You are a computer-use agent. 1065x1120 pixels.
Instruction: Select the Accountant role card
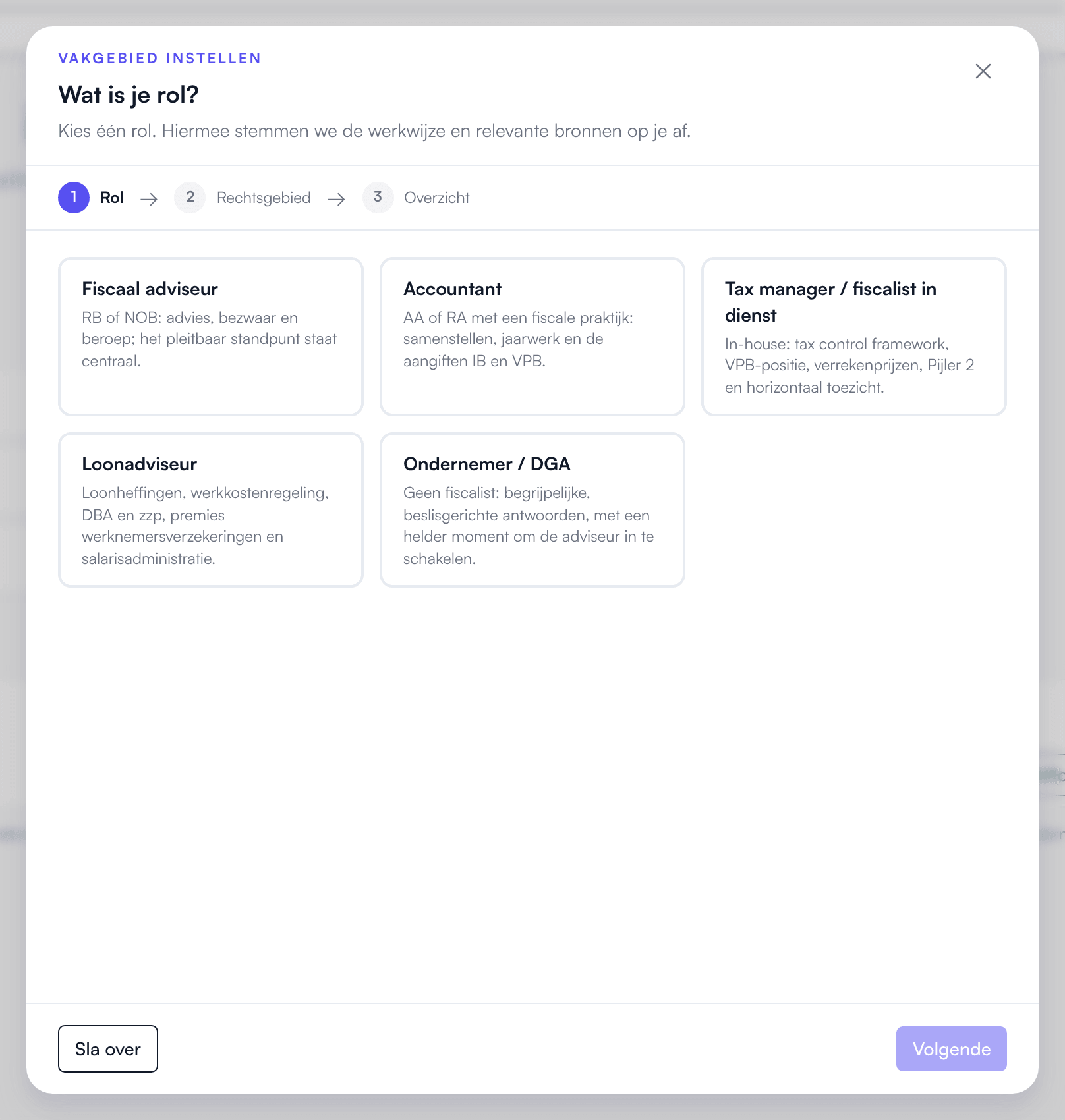point(532,337)
